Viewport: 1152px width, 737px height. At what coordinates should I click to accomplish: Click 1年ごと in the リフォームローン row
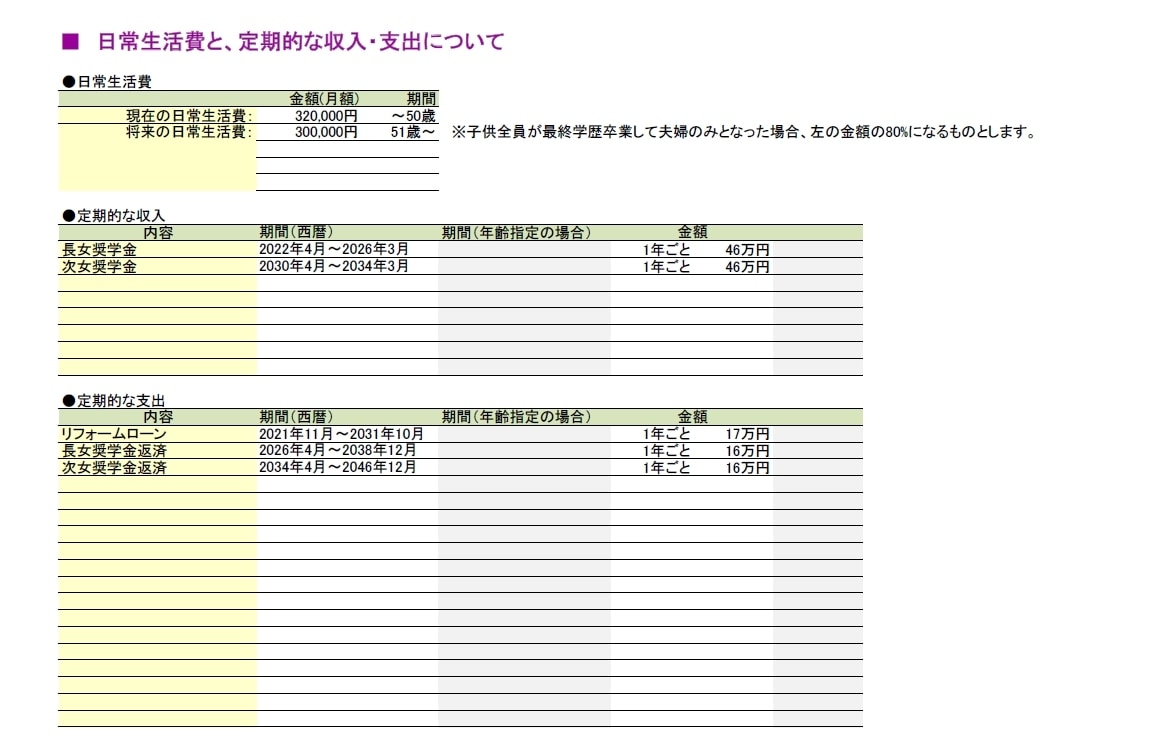(666, 434)
